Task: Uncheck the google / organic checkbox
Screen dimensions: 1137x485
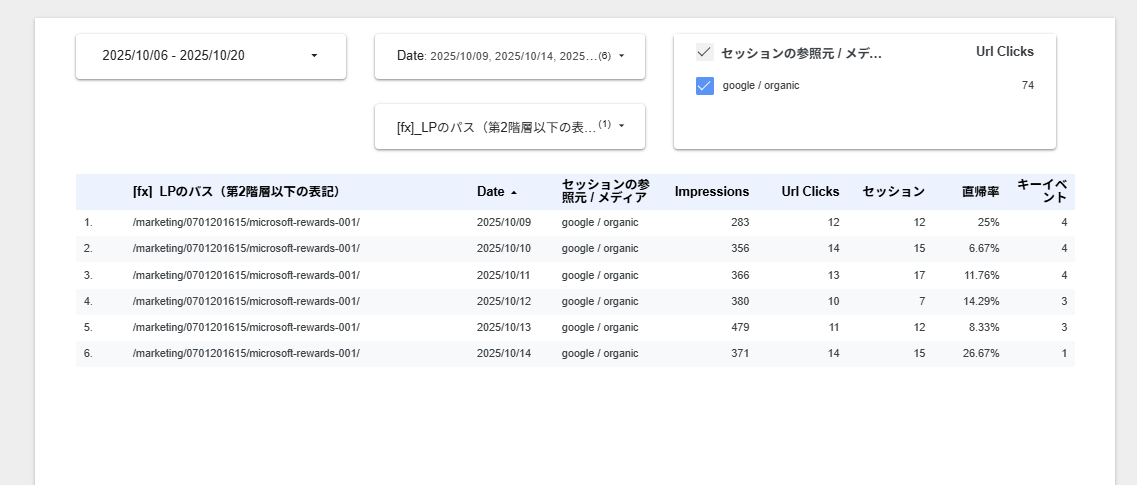Action: click(x=705, y=86)
